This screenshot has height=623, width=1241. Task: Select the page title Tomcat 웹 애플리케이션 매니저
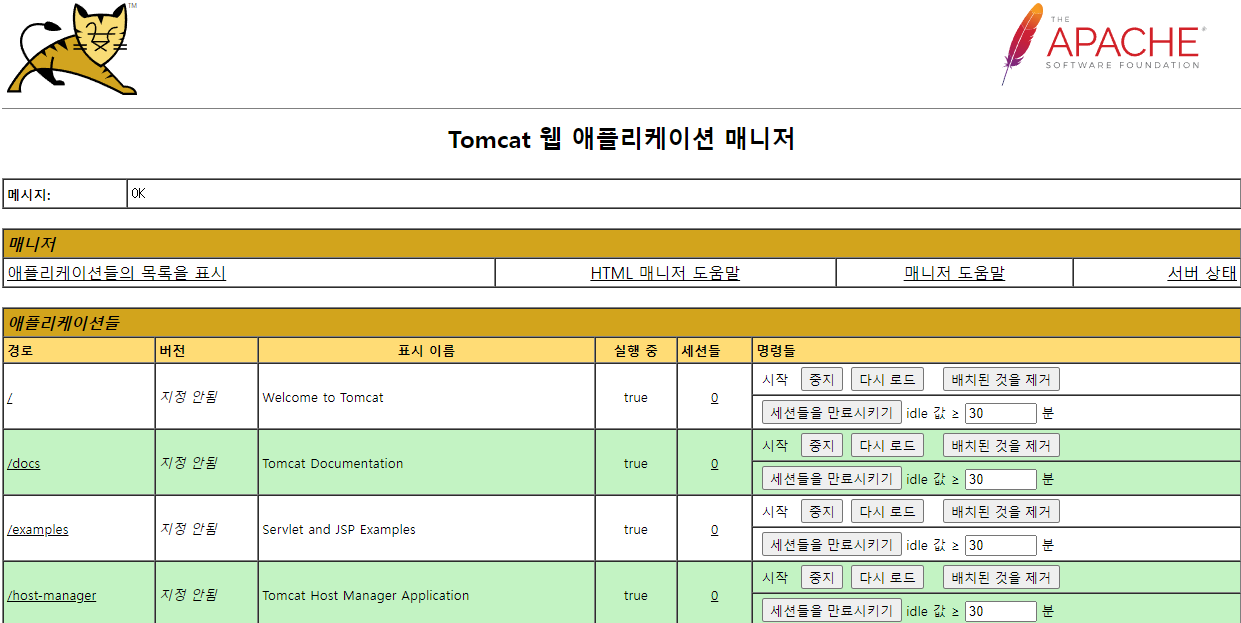621,139
